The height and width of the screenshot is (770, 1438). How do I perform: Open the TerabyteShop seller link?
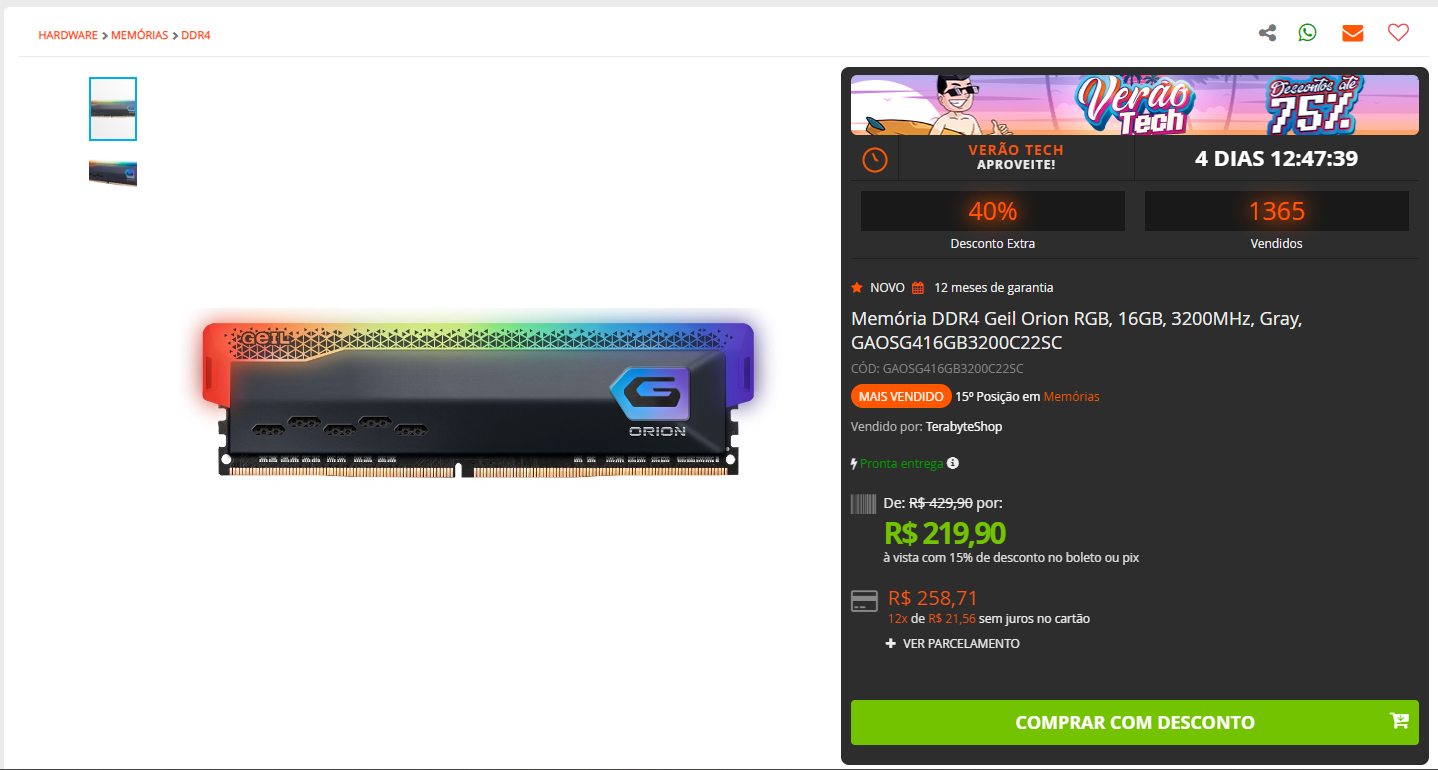[x=964, y=427]
